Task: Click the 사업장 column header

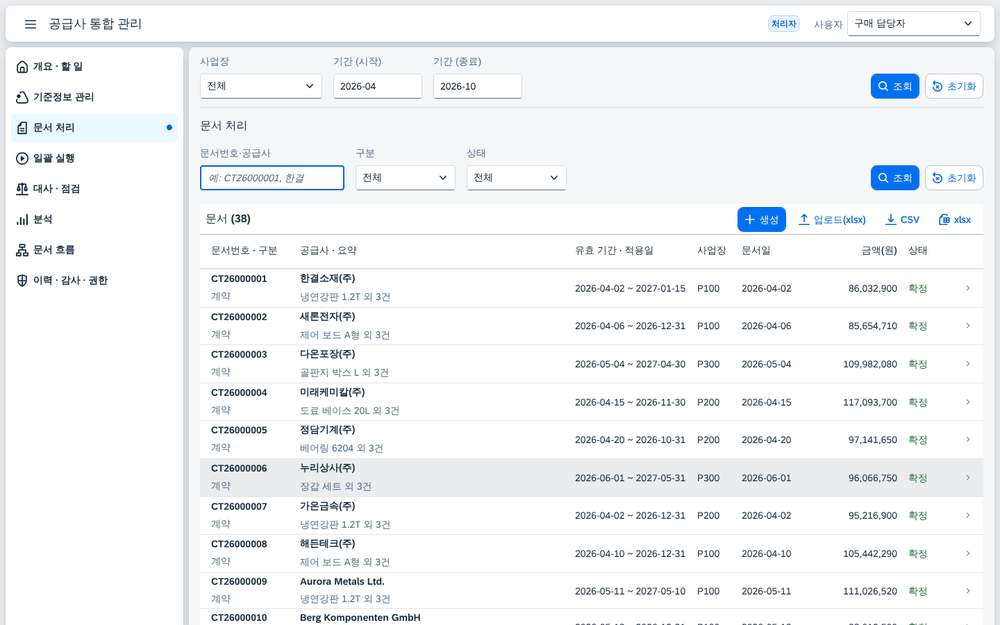Action: (x=712, y=251)
